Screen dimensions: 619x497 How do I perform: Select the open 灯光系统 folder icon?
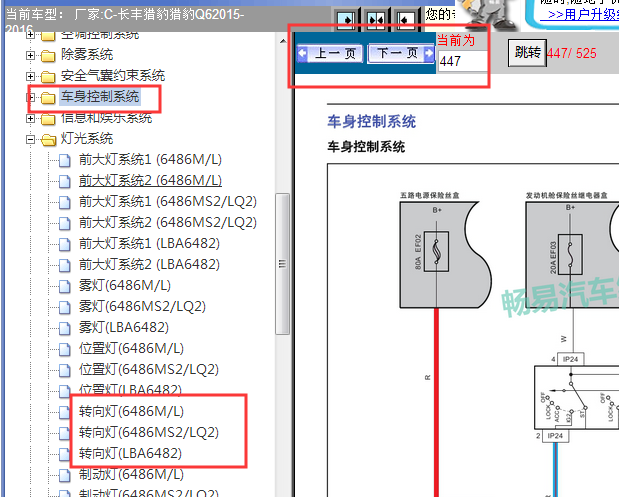click(49, 139)
